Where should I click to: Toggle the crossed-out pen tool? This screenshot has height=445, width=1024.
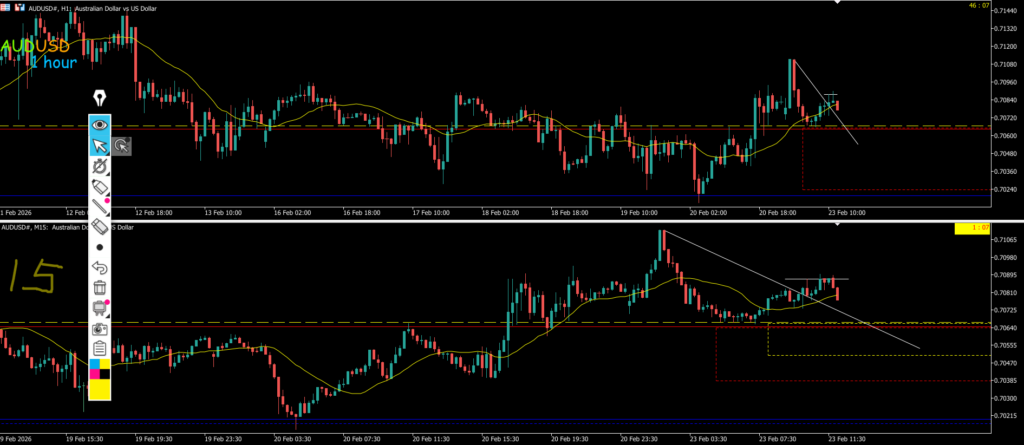click(100, 166)
